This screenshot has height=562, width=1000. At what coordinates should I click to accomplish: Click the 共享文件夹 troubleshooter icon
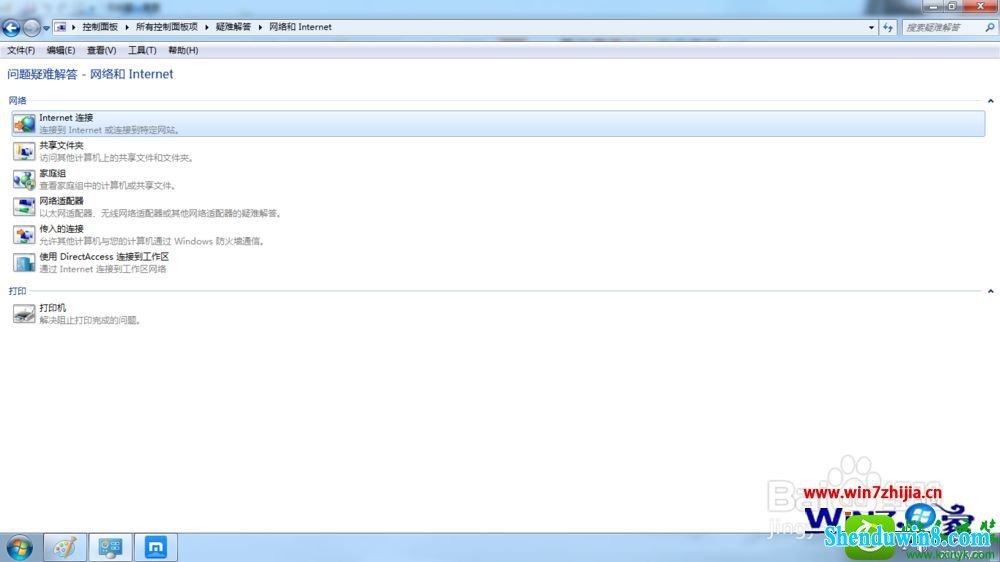point(24,151)
